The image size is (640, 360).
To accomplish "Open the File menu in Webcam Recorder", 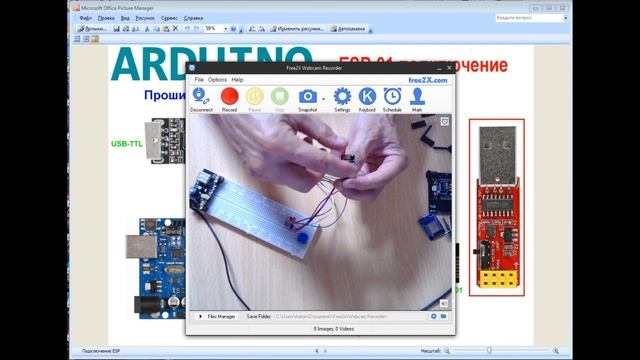I will coord(199,80).
